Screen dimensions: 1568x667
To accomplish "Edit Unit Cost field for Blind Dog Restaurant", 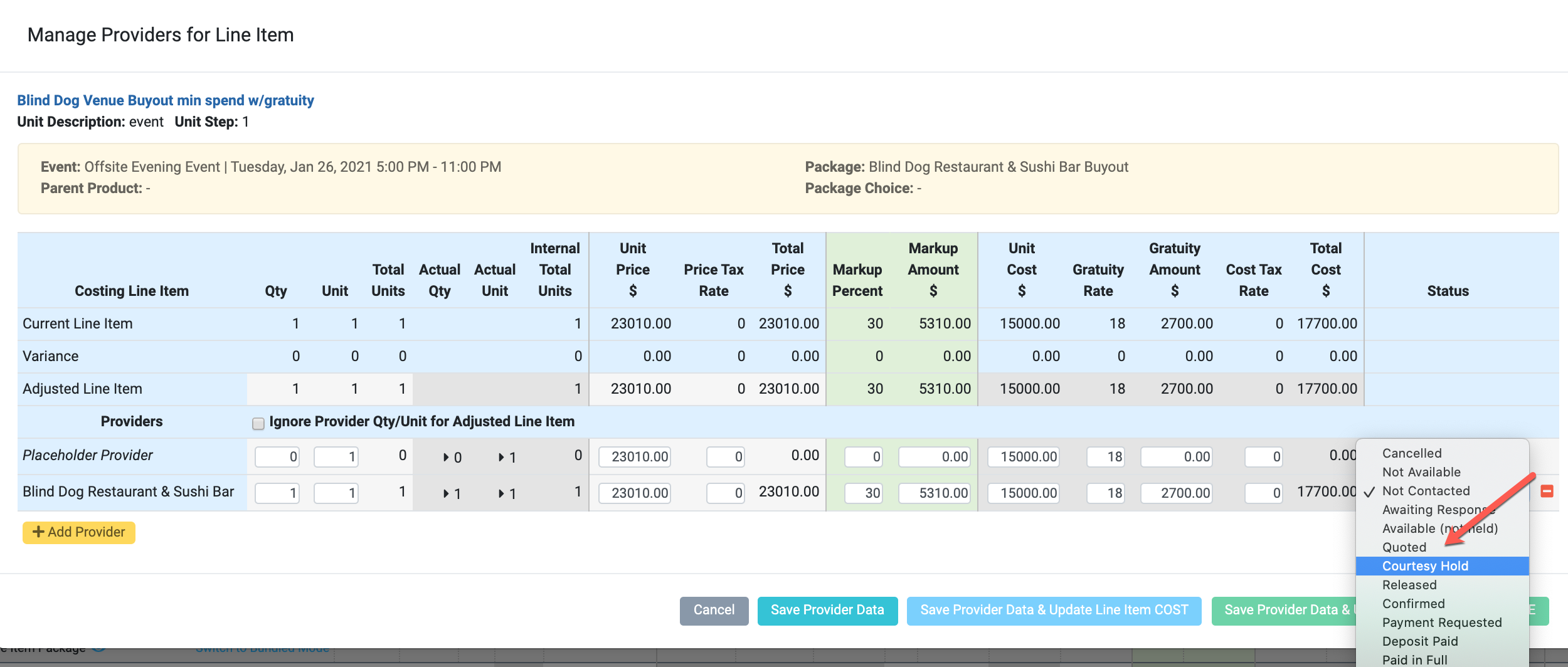I will (x=1023, y=493).
